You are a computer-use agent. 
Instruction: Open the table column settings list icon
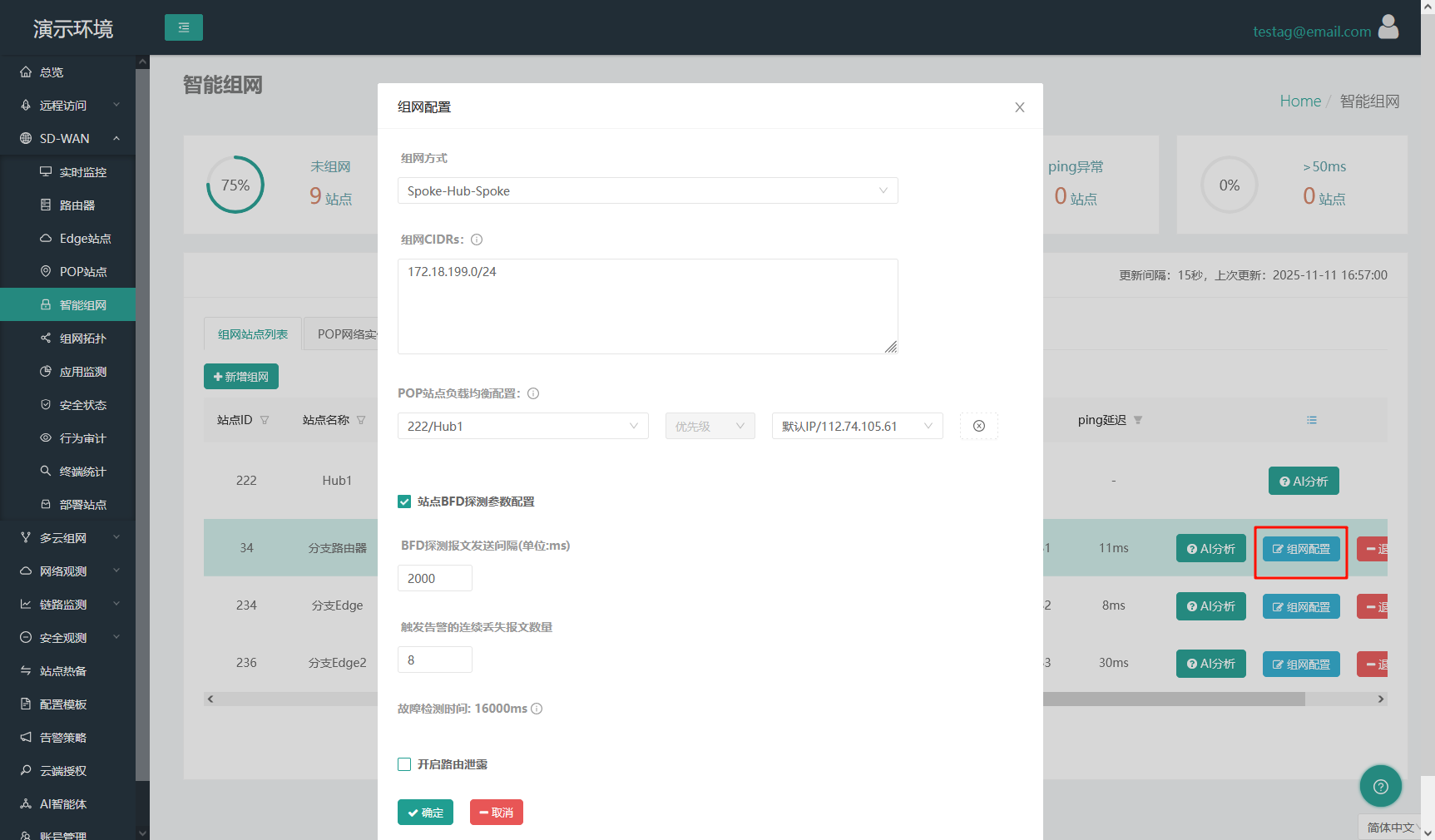click(1312, 420)
